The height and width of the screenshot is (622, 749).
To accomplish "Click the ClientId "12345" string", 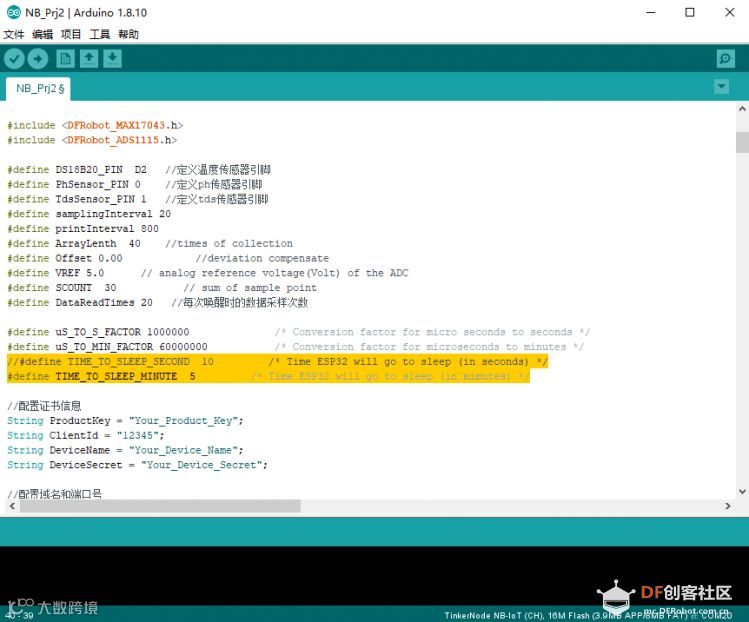I will [x=138, y=436].
